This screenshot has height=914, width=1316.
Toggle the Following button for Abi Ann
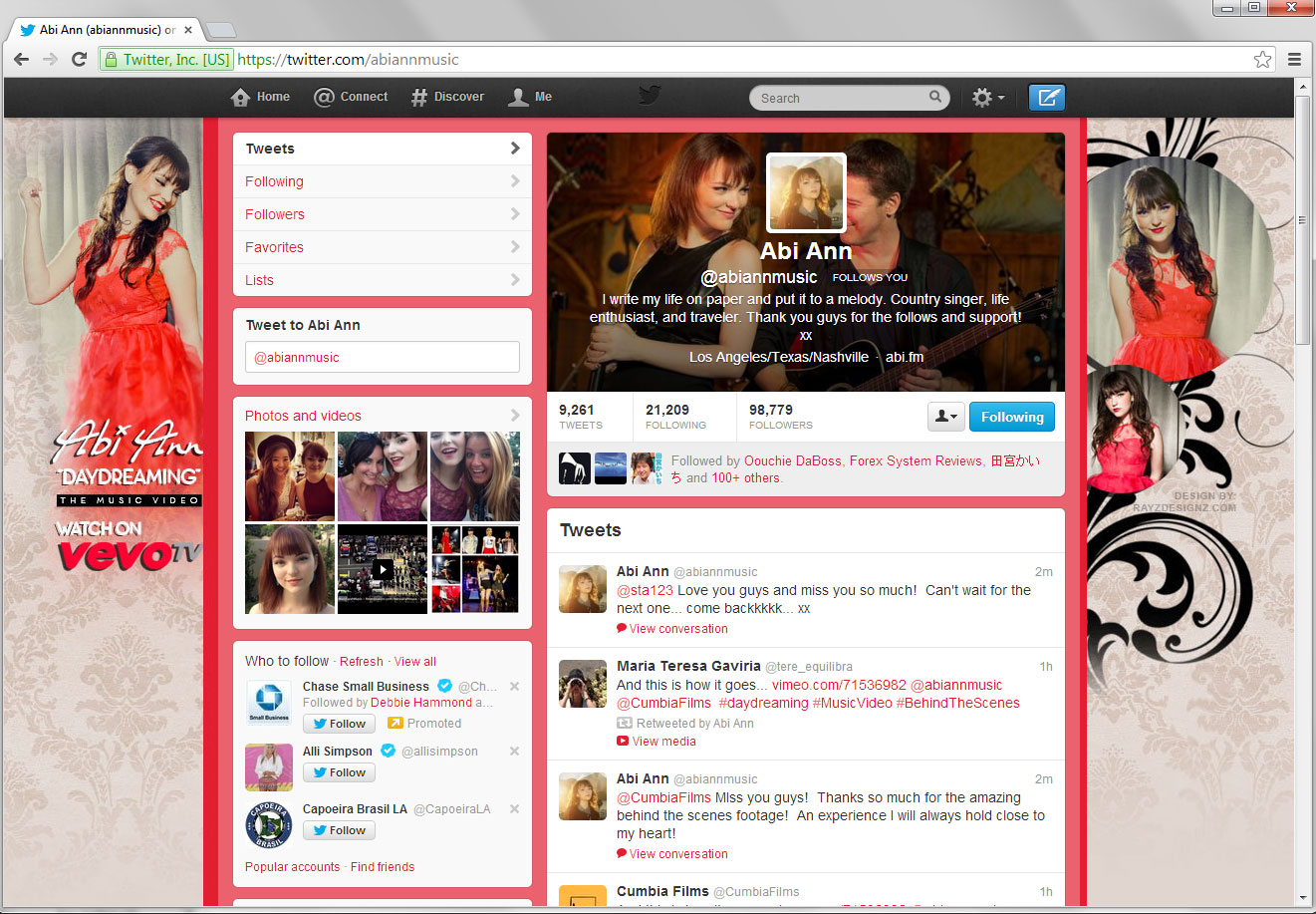tap(1011, 417)
